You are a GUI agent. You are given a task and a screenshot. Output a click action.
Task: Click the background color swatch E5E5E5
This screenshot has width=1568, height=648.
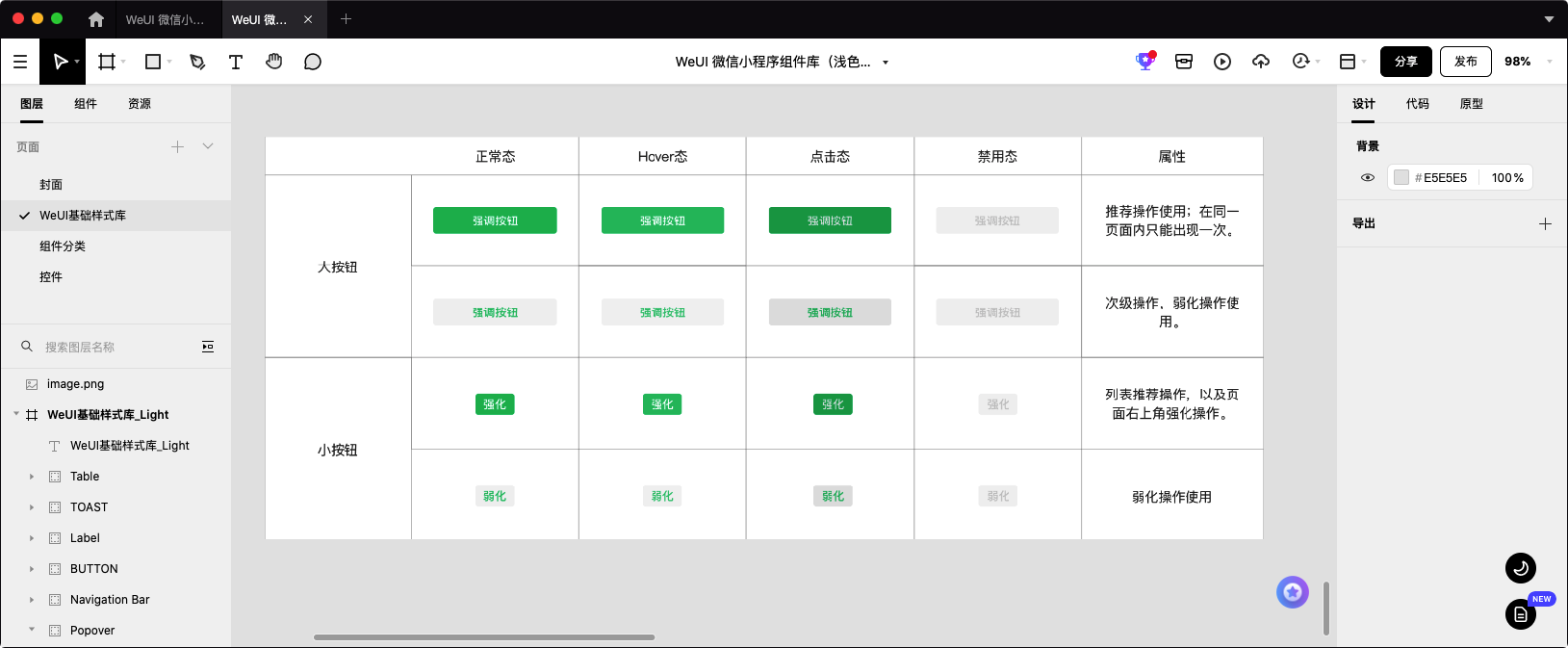1401,177
